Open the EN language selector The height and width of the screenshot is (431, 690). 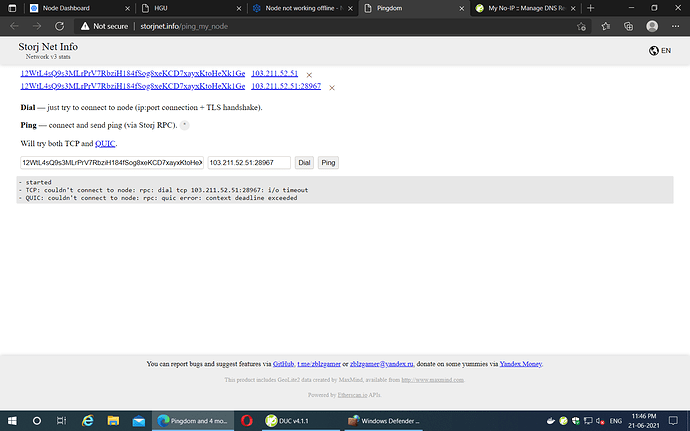pos(659,50)
